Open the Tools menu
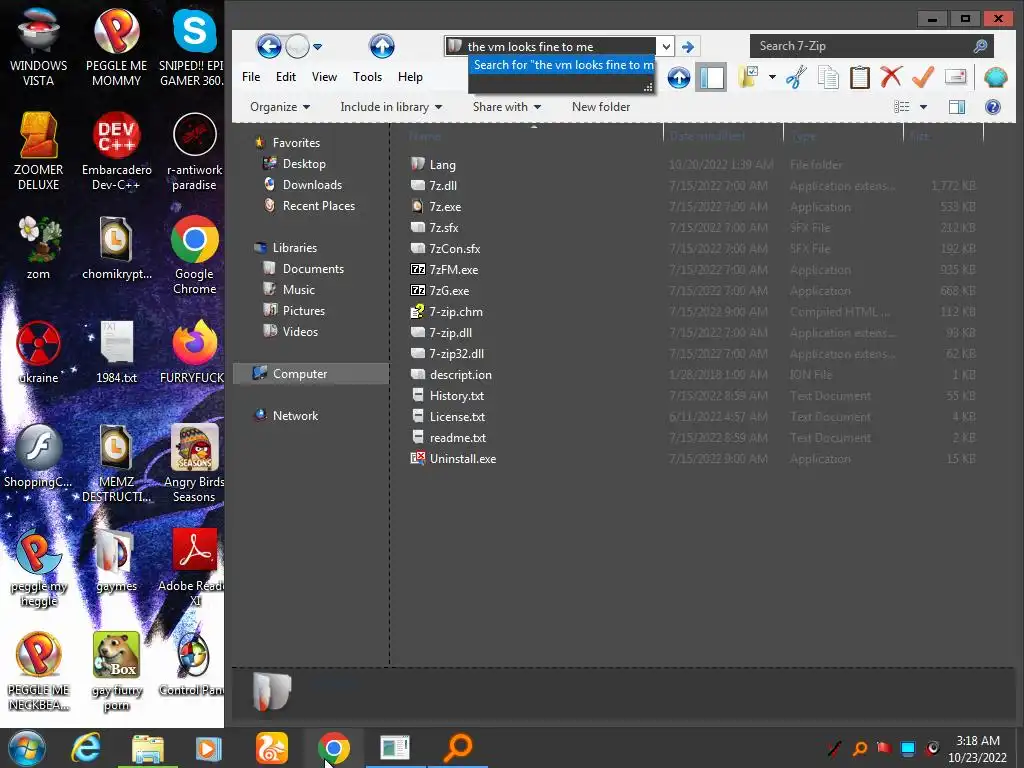 pyautogui.click(x=367, y=77)
